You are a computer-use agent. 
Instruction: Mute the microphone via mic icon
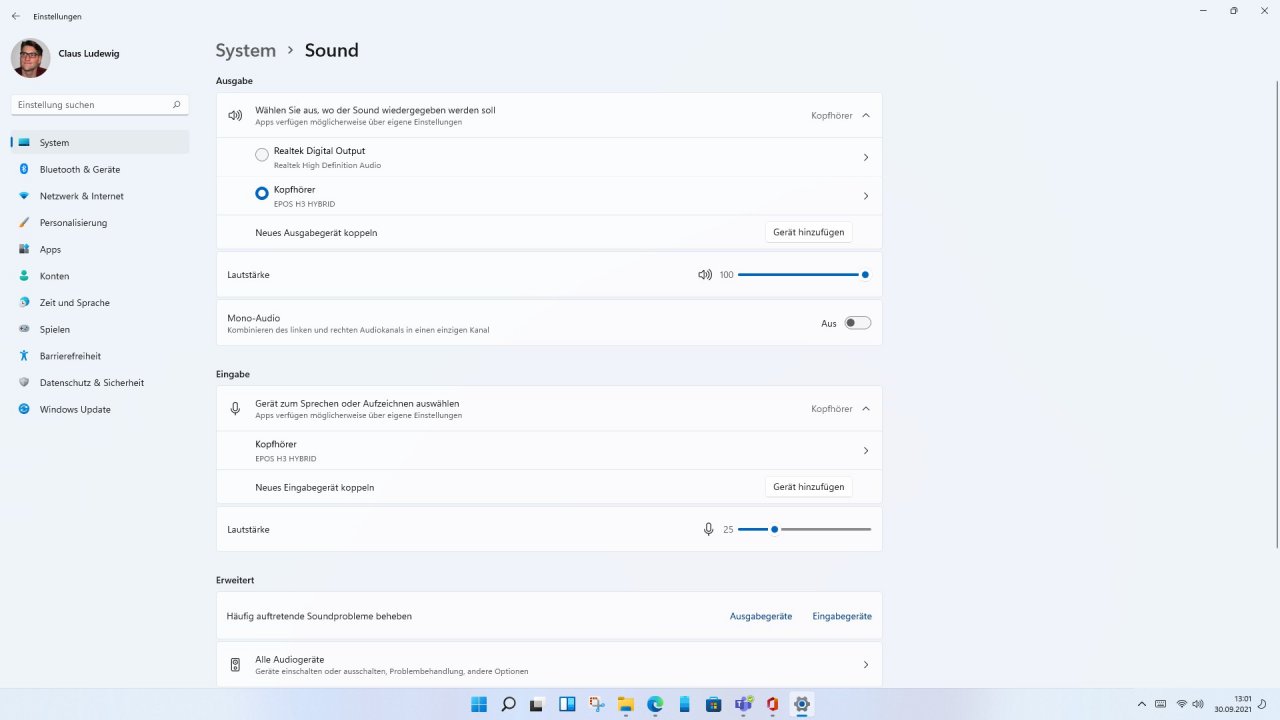[x=709, y=529]
